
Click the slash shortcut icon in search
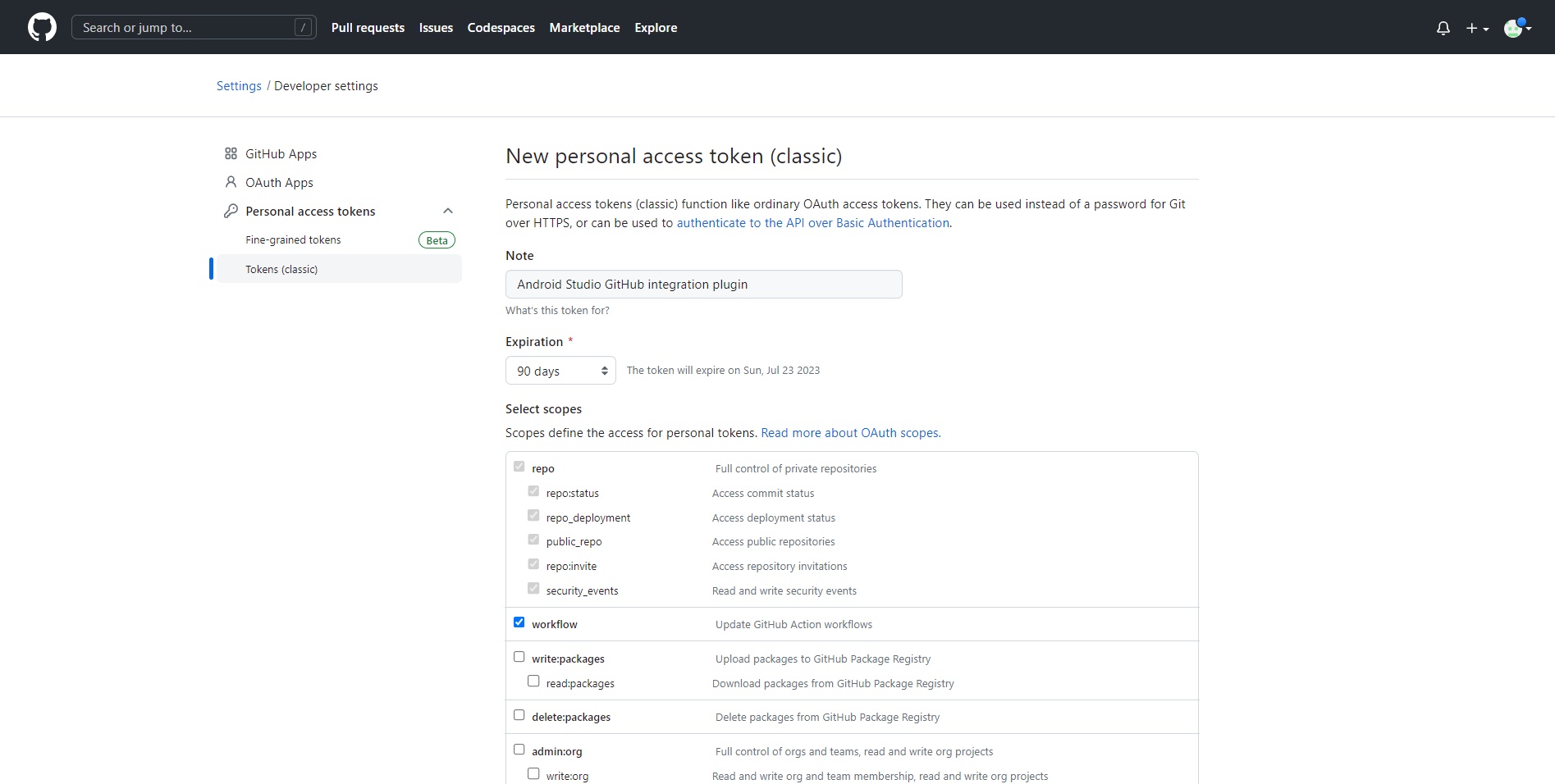click(303, 27)
